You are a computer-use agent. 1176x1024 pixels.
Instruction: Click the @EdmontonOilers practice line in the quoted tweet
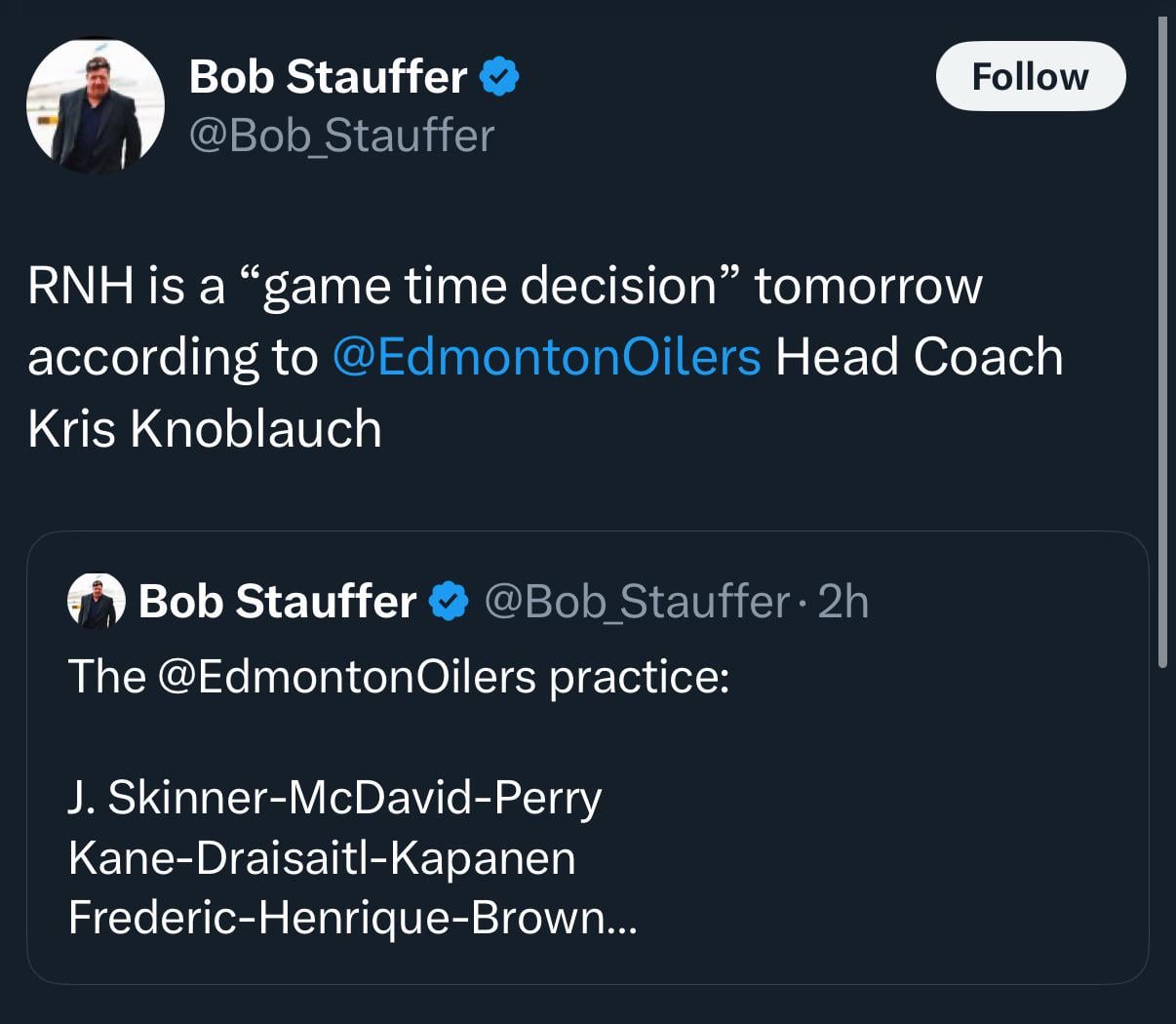(x=398, y=677)
